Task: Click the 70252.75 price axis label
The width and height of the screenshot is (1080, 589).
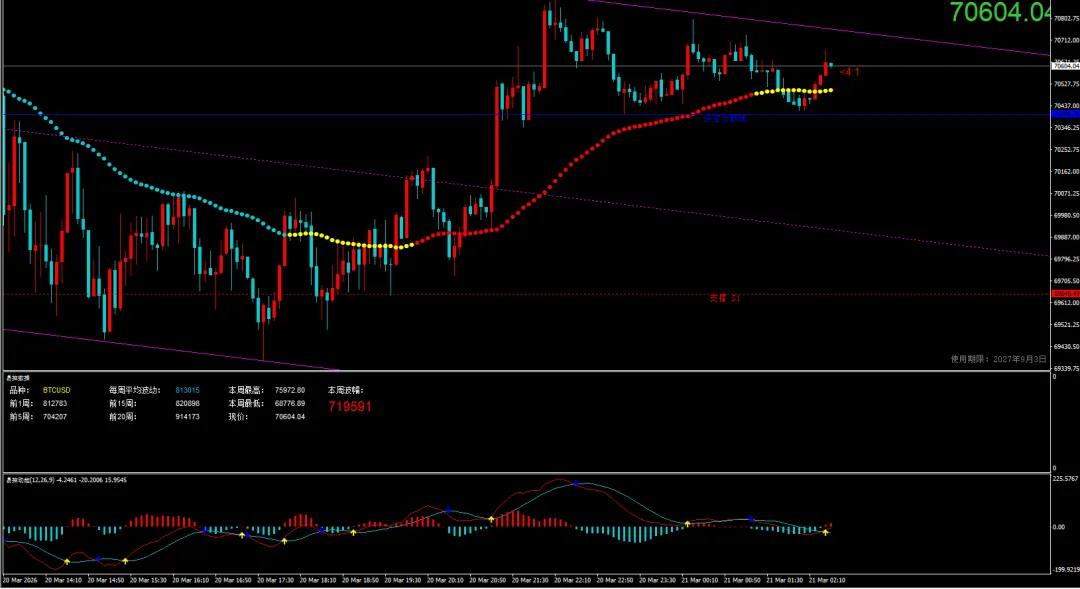Action: pos(1066,150)
